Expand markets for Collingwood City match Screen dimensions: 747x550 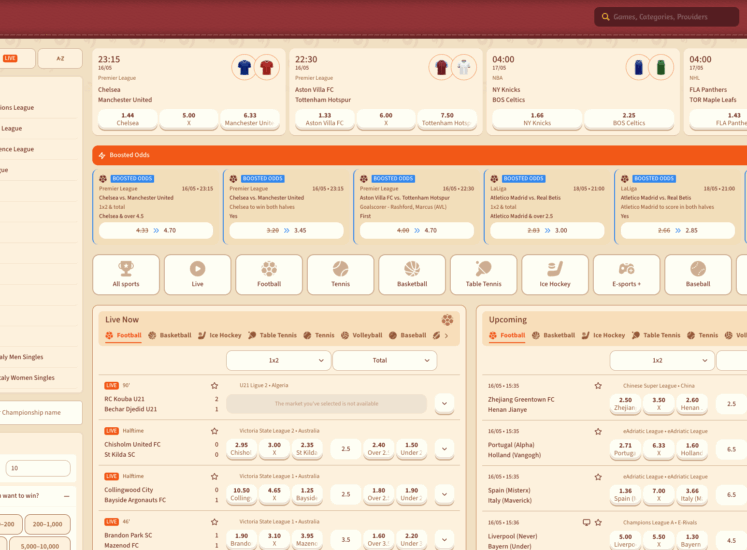tap(444, 494)
